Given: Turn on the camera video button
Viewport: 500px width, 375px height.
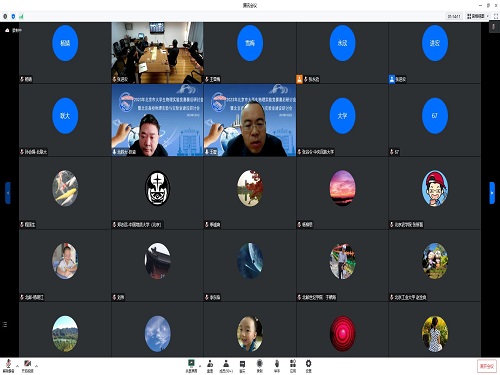Looking at the screenshot, I should (x=27, y=366).
